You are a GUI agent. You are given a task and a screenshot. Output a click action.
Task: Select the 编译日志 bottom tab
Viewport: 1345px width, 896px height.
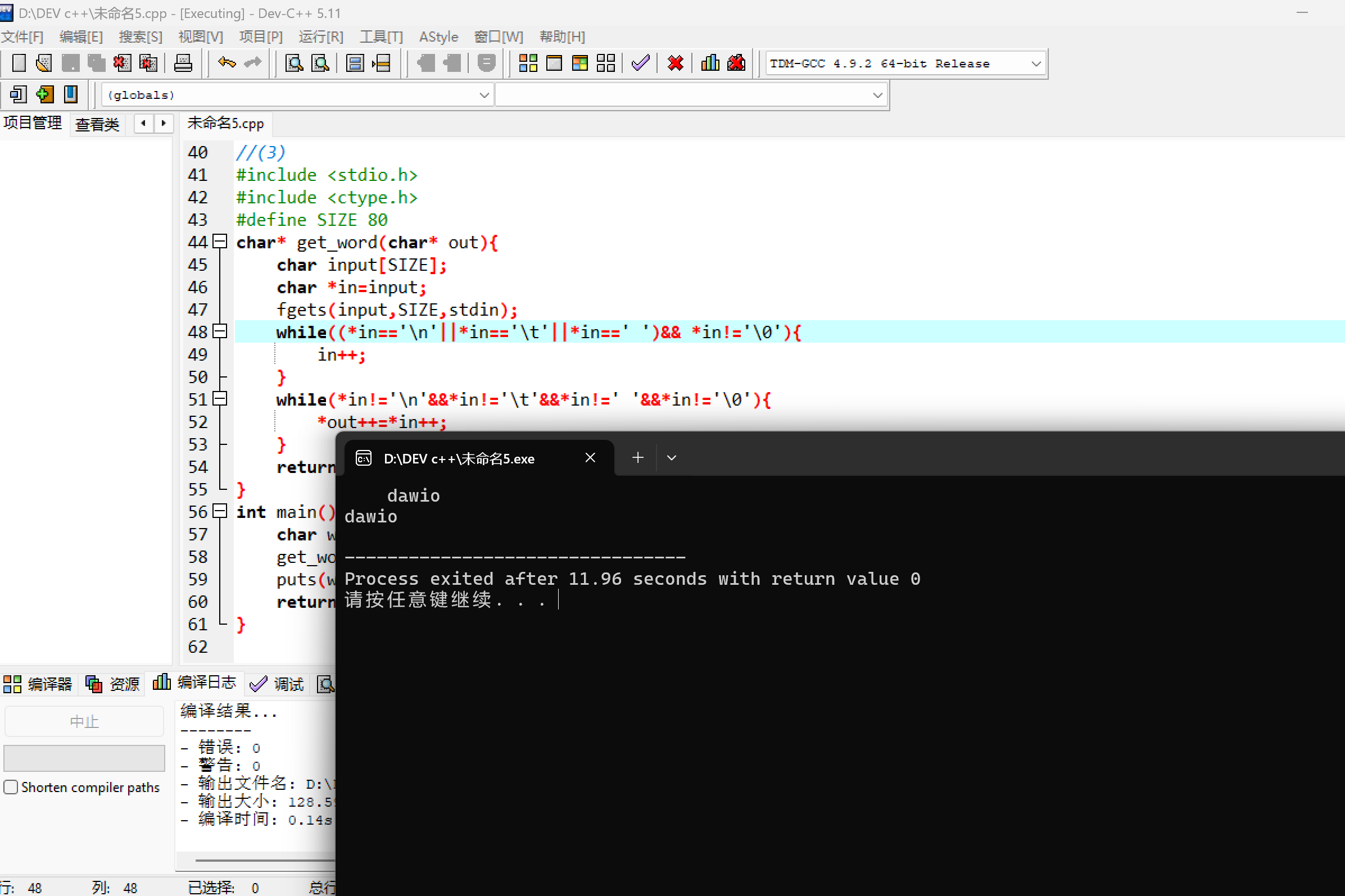[194, 683]
